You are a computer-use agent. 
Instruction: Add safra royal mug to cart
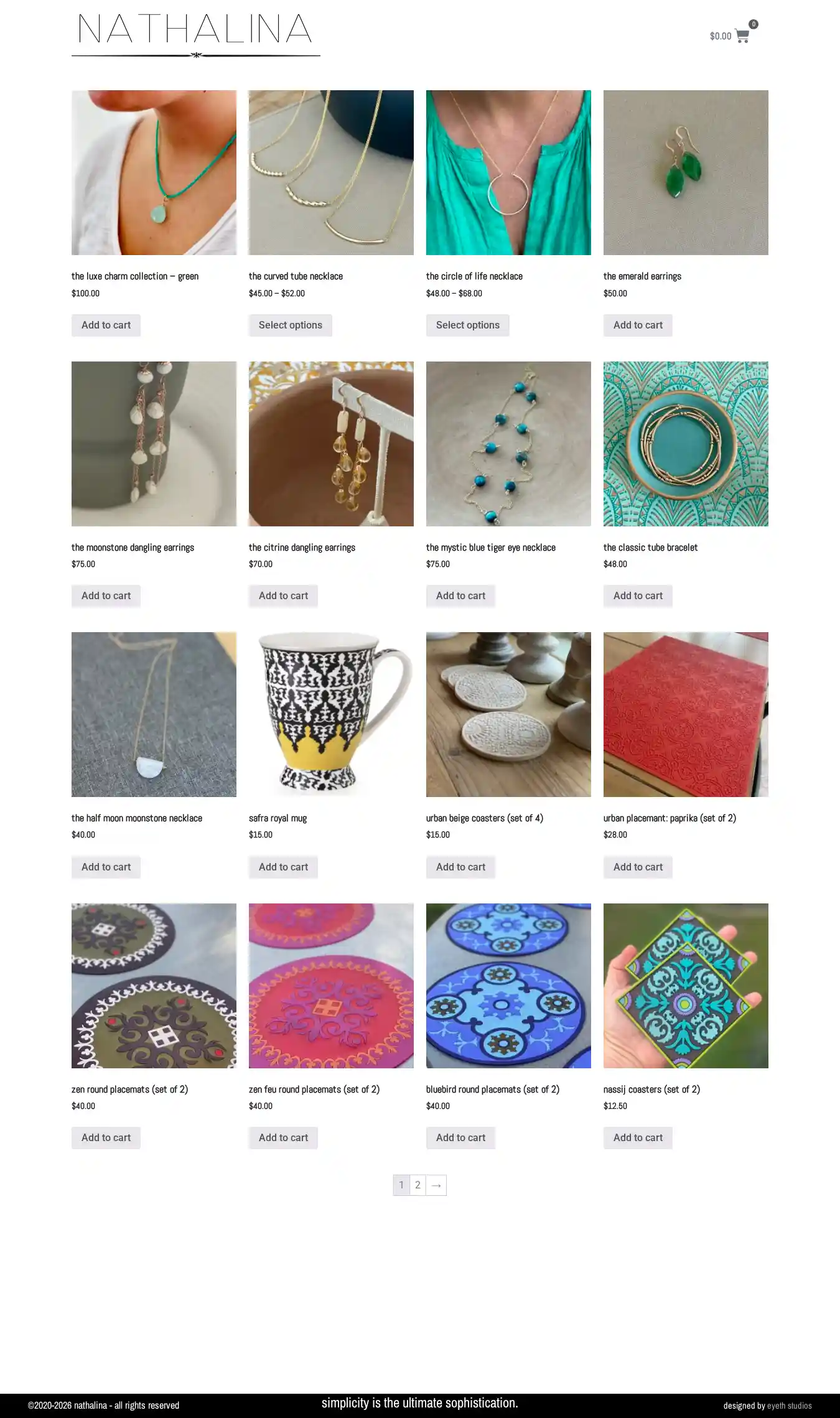283,867
